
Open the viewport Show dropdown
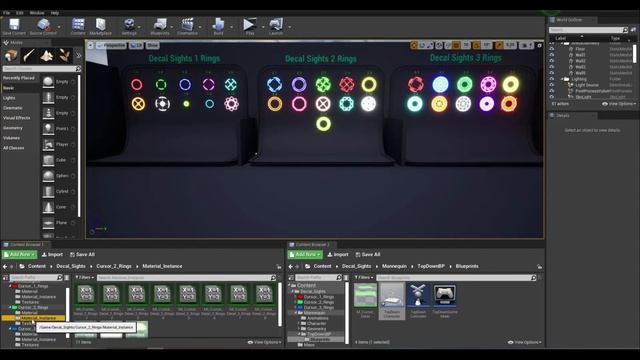pyautogui.click(x=153, y=45)
